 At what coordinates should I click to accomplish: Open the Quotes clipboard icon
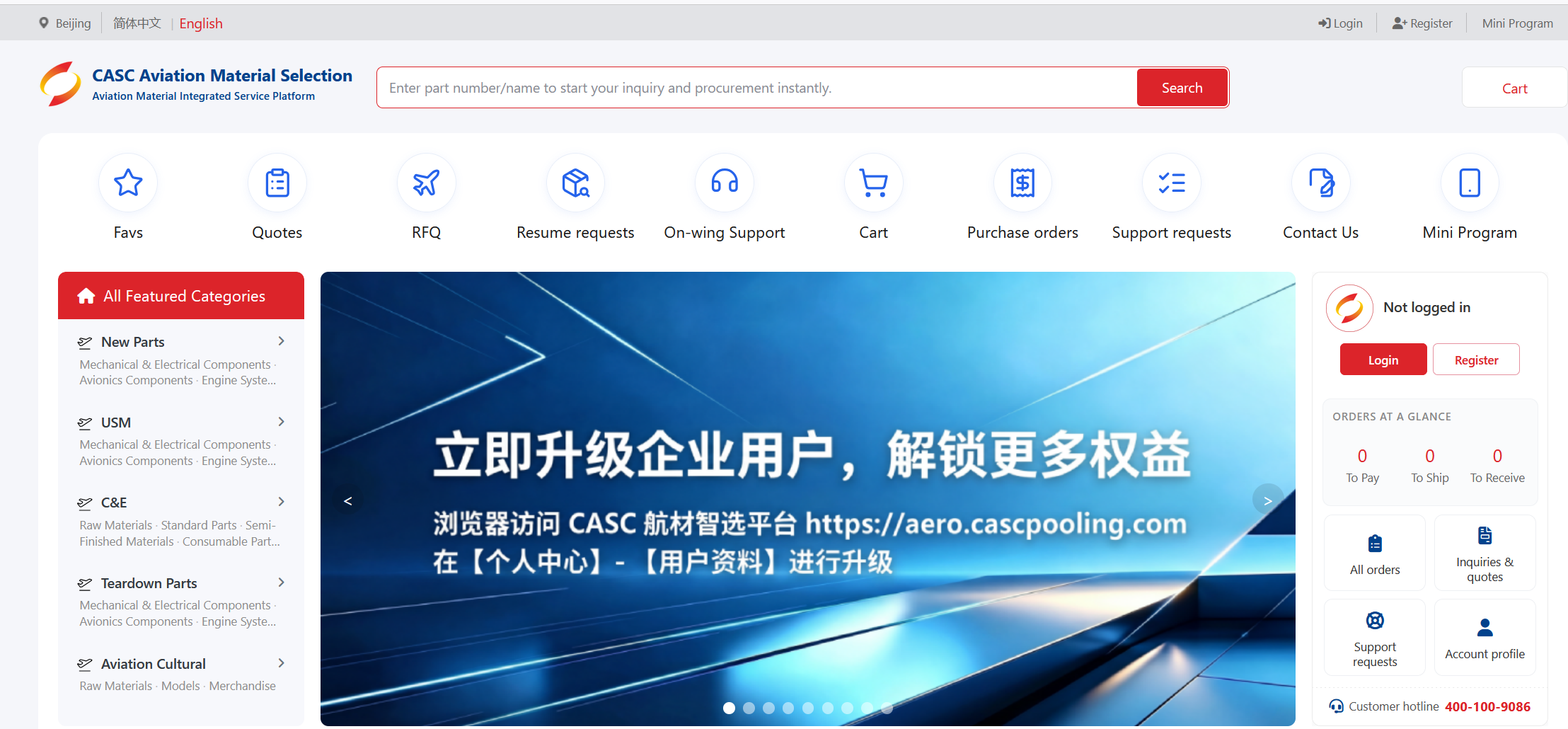coord(277,183)
